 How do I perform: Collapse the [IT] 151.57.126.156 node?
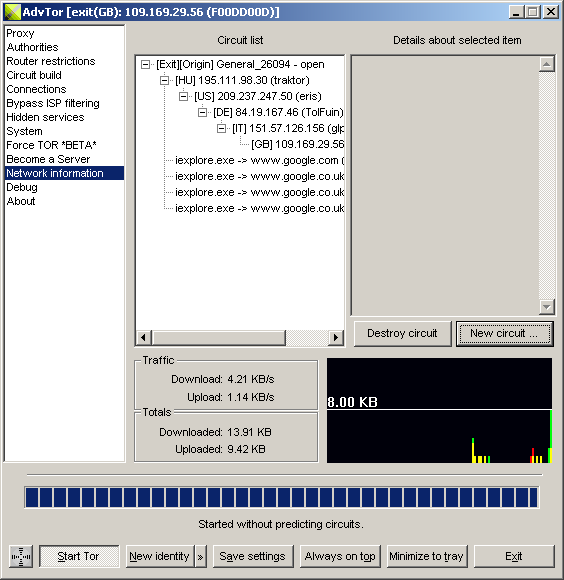click(221, 128)
